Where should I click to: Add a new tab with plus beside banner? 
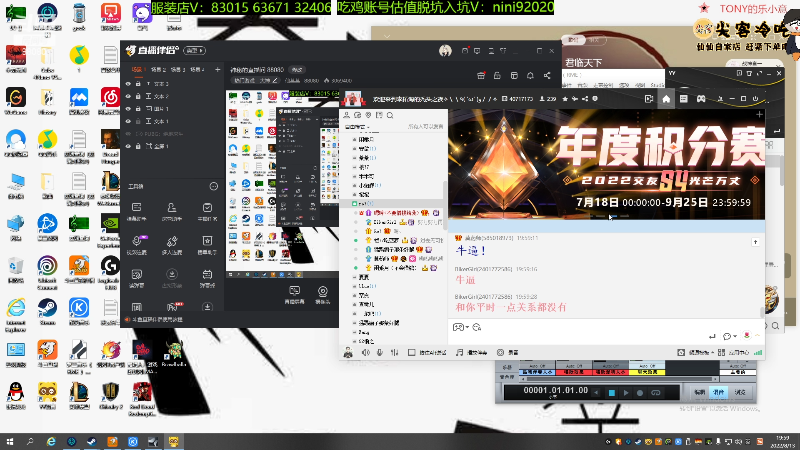(x=759, y=115)
